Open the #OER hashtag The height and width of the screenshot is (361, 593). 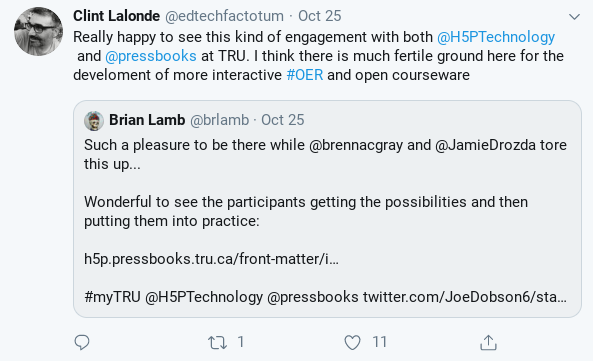[x=305, y=75]
